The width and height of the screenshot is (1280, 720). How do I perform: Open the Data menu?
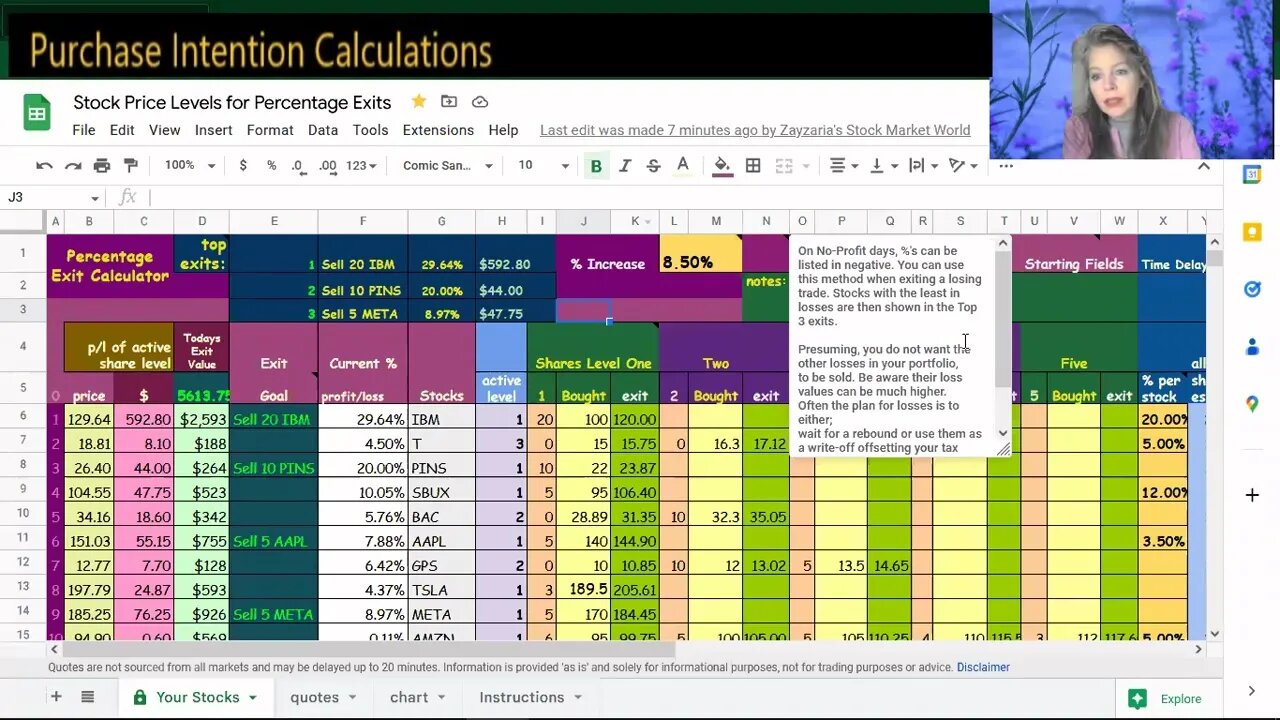pos(322,130)
